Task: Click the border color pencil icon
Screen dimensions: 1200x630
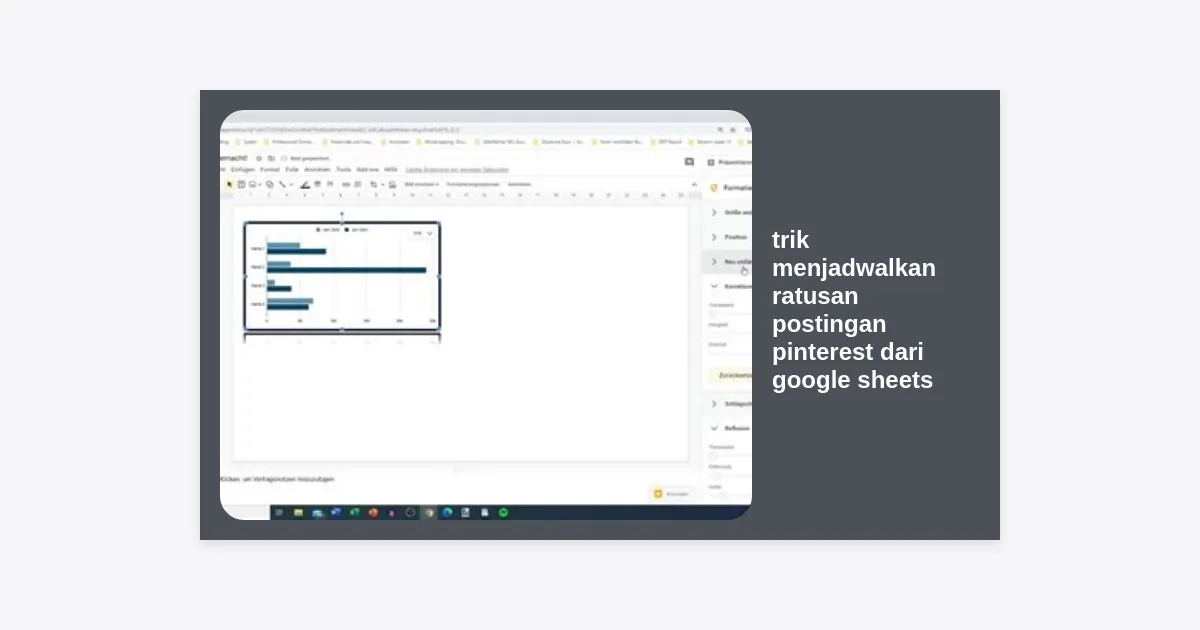Action: (x=305, y=184)
